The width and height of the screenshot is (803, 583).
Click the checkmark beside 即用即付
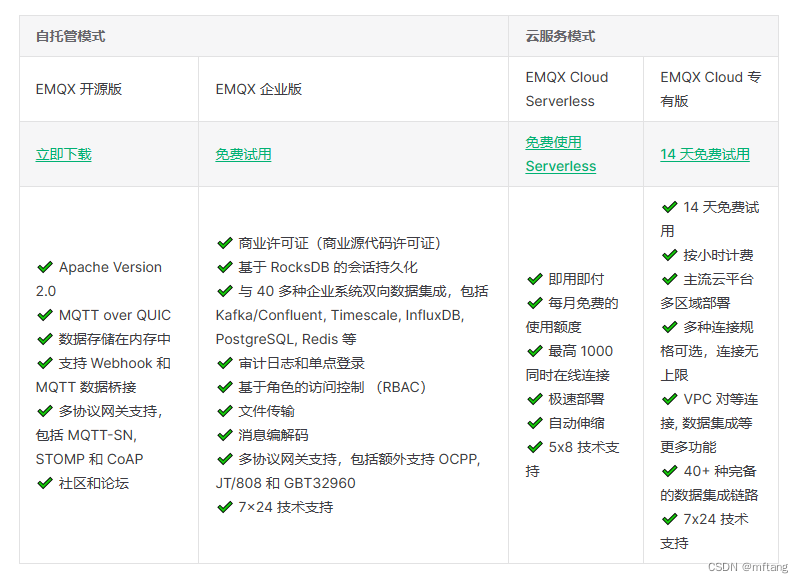(x=533, y=279)
